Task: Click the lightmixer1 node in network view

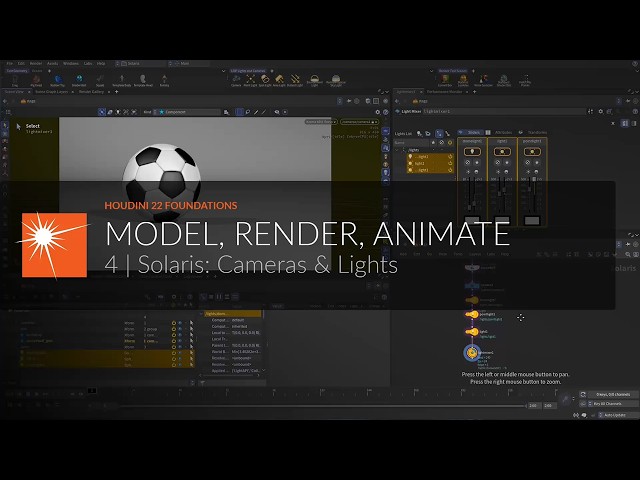Action: coord(472,352)
